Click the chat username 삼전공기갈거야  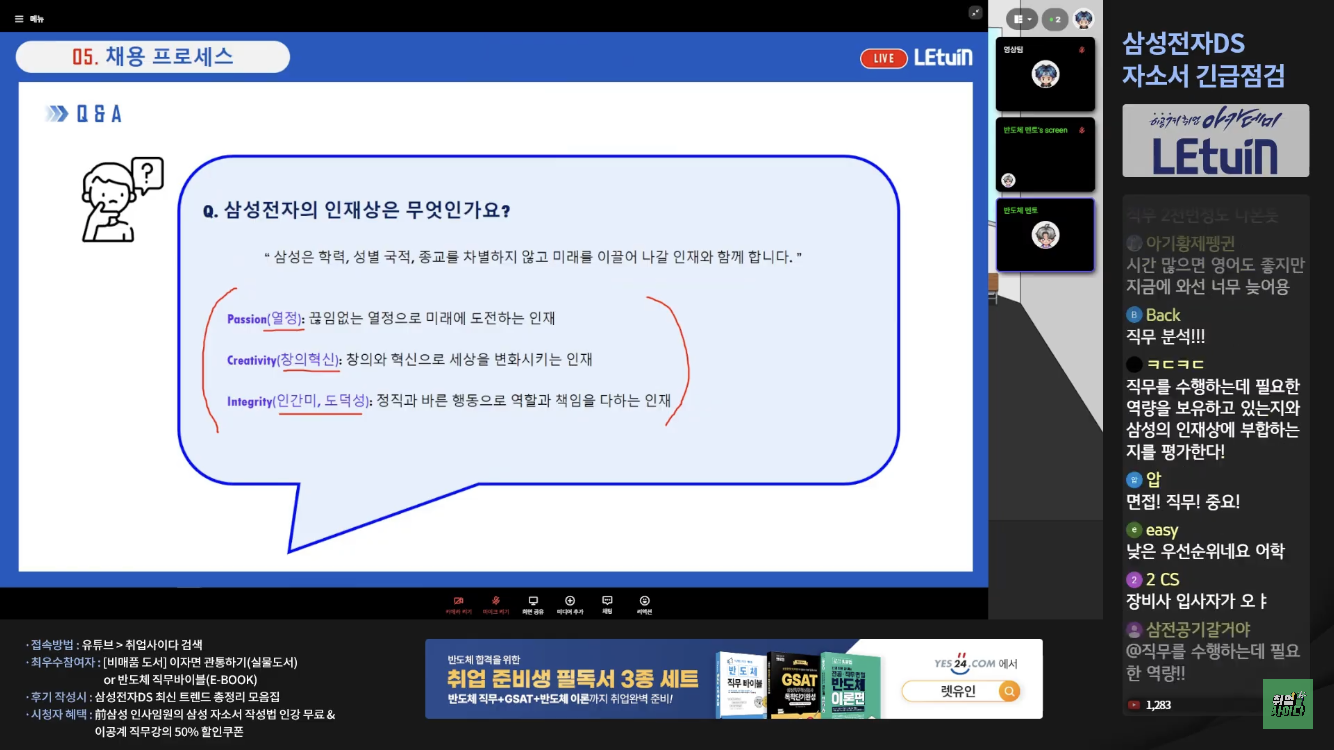click(1198, 629)
